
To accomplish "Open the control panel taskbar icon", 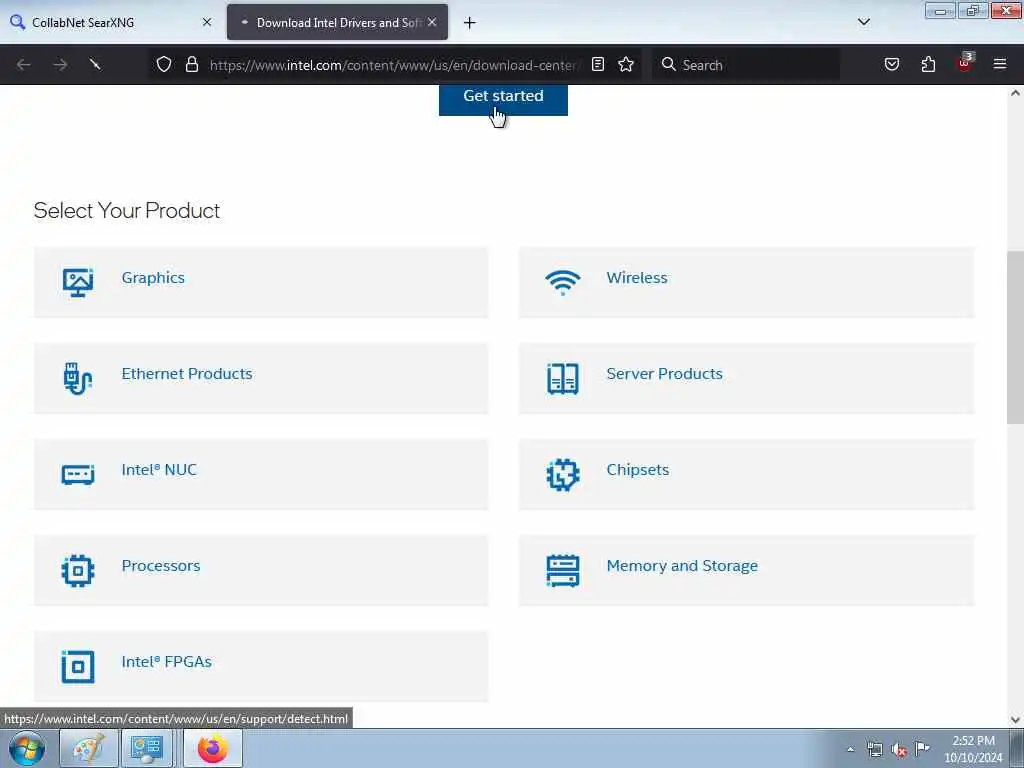I will pos(146,748).
